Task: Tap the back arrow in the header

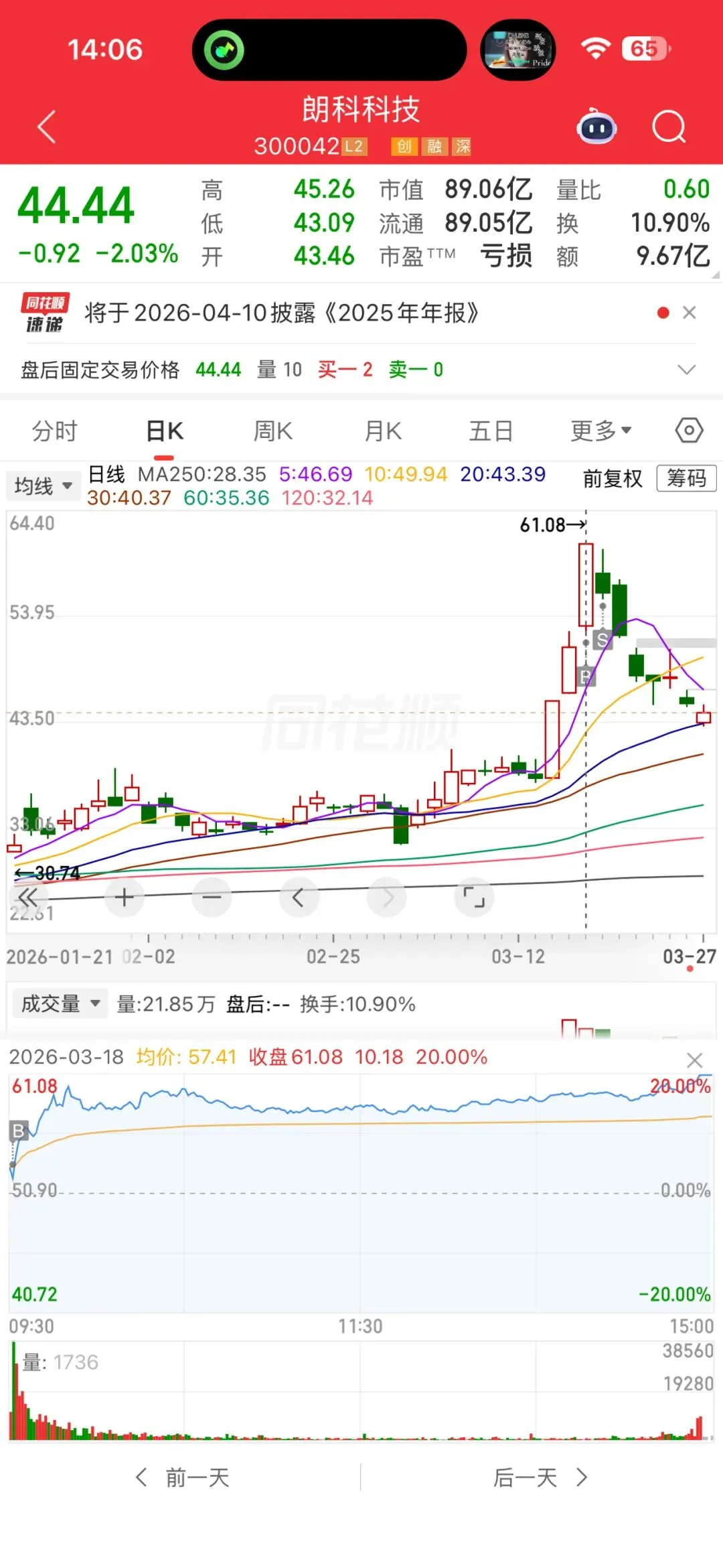Action: point(46,127)
